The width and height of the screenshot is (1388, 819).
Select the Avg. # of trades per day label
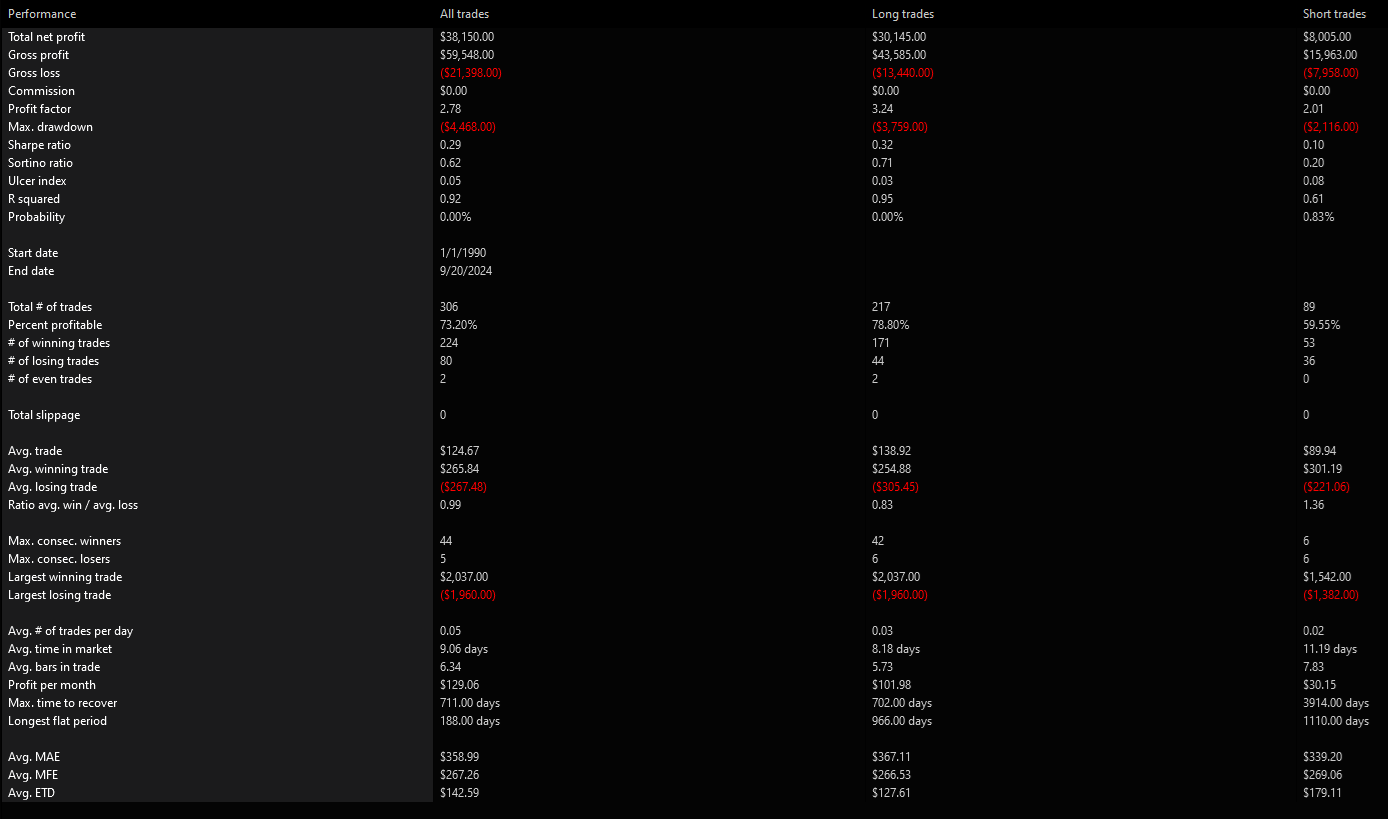coord(70,631)
